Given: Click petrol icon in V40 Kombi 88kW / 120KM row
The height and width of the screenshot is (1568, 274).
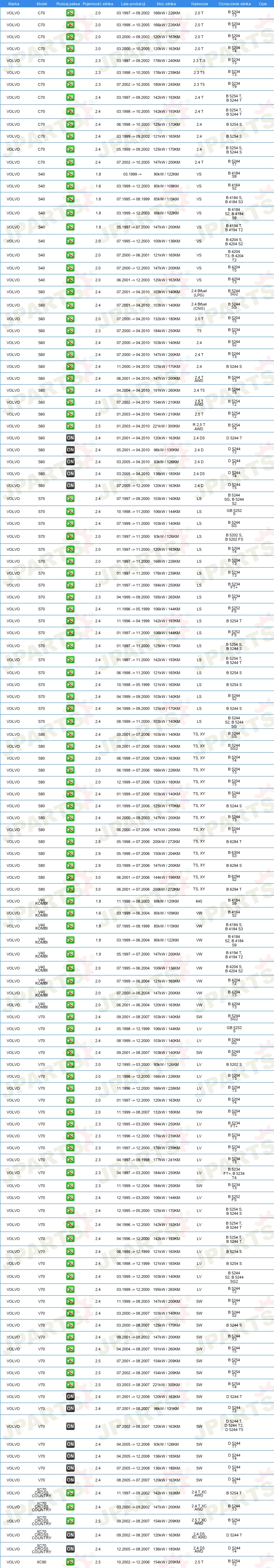Looking at the screenshot, I should [x=71, y=902].
